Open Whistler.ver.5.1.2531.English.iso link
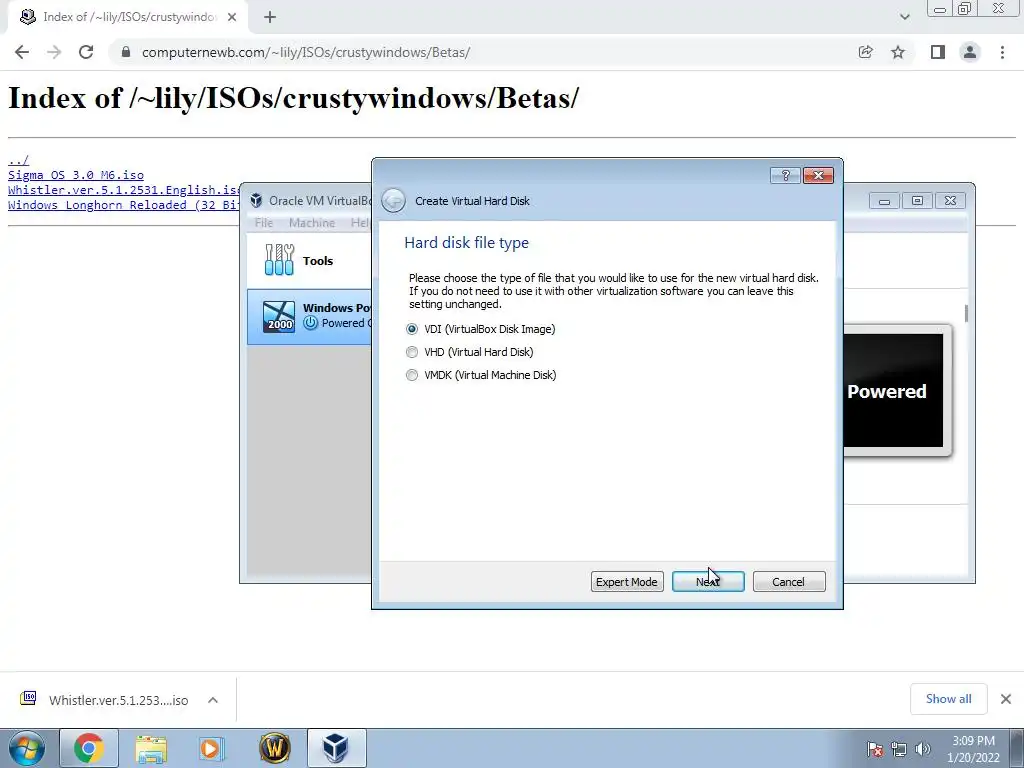The width and height of the screenshot is (1024, 768). click(x=124, y=190)
